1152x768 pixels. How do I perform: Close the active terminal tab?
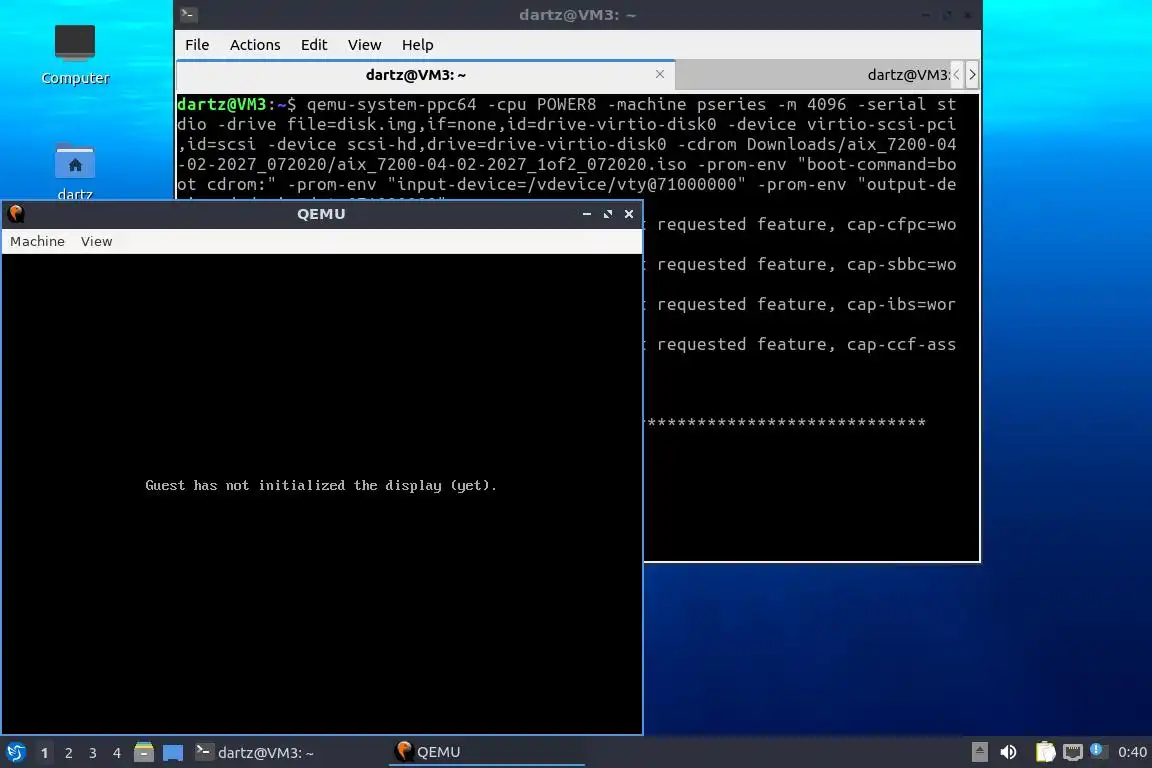660,74
